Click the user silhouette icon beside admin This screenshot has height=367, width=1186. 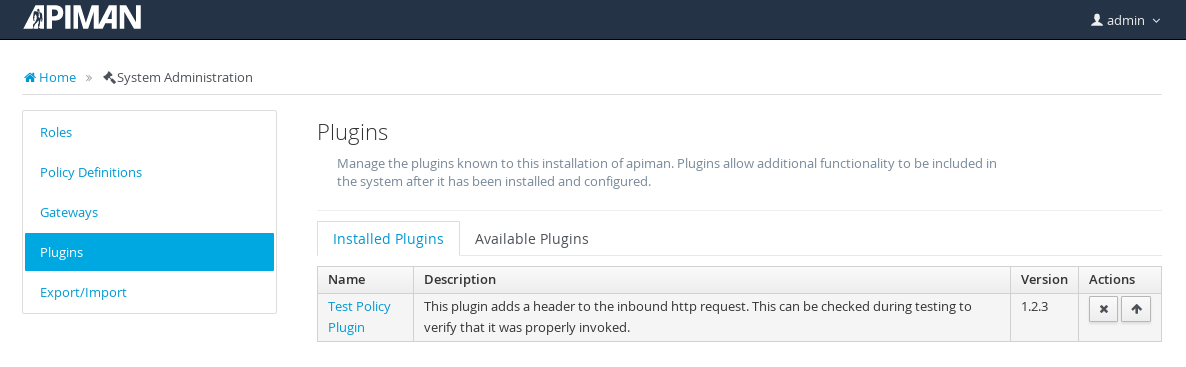pos(1097,20)
